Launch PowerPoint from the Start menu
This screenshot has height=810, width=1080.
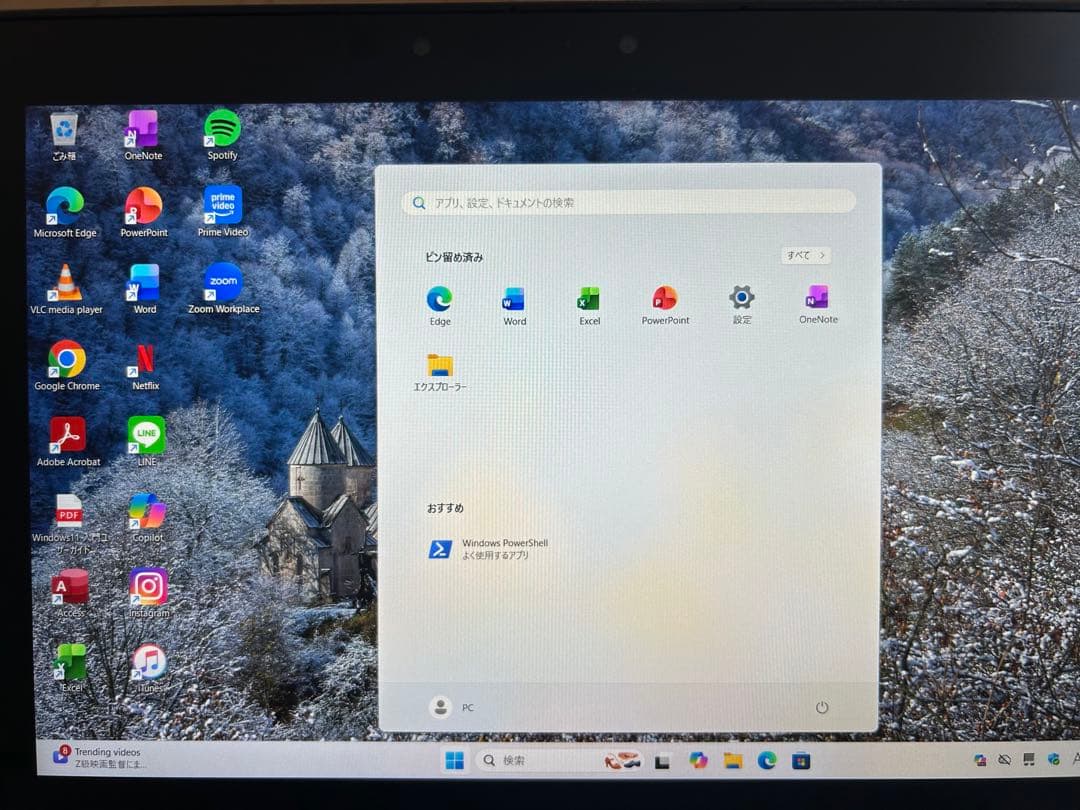pyautogui.click(x=665, y=300)
